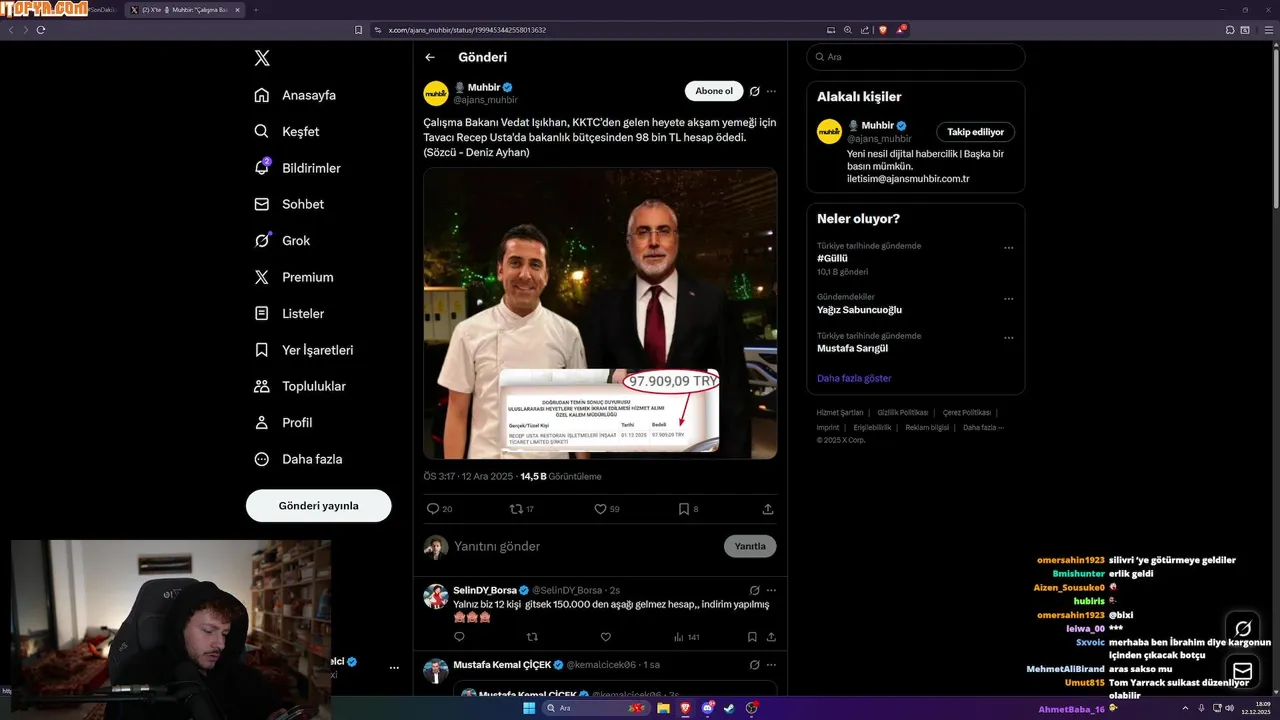
Task: Click the Grok floating button
Action: [x=1243, y=629]
